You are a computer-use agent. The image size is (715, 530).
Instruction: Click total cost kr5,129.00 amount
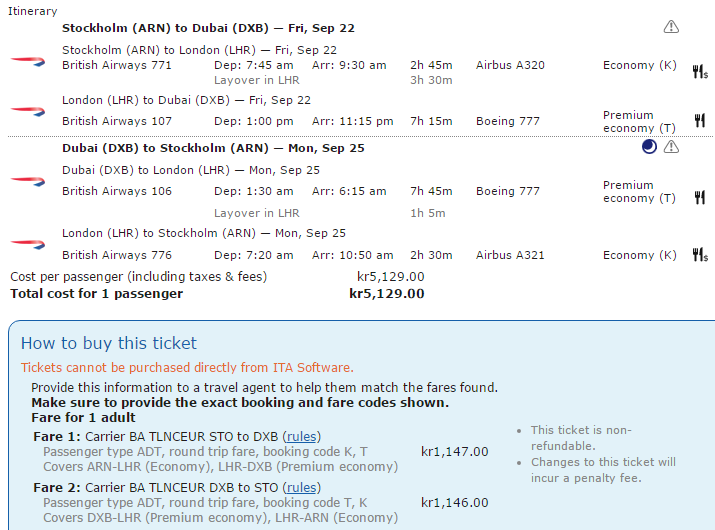[386, 294]
